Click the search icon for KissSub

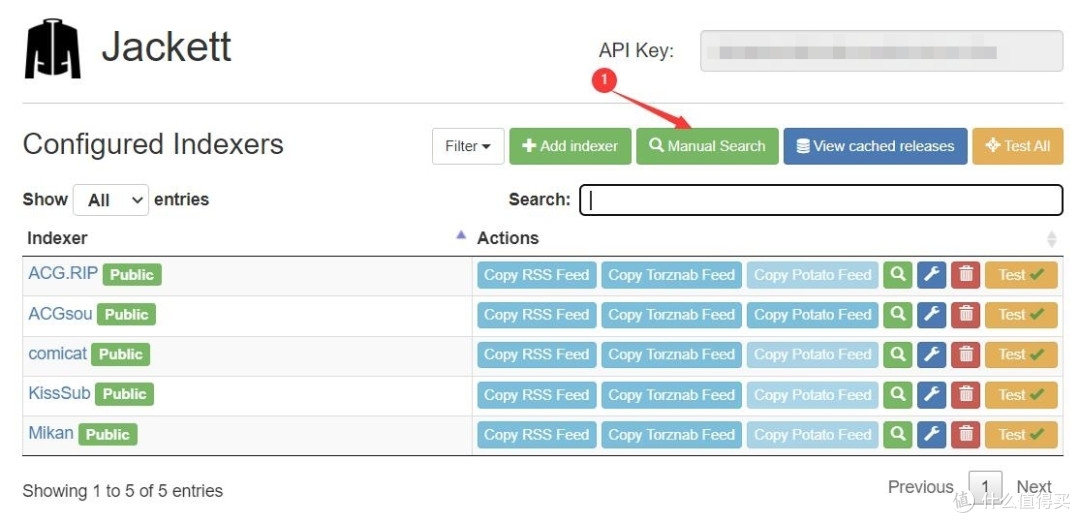coord(897,395)
